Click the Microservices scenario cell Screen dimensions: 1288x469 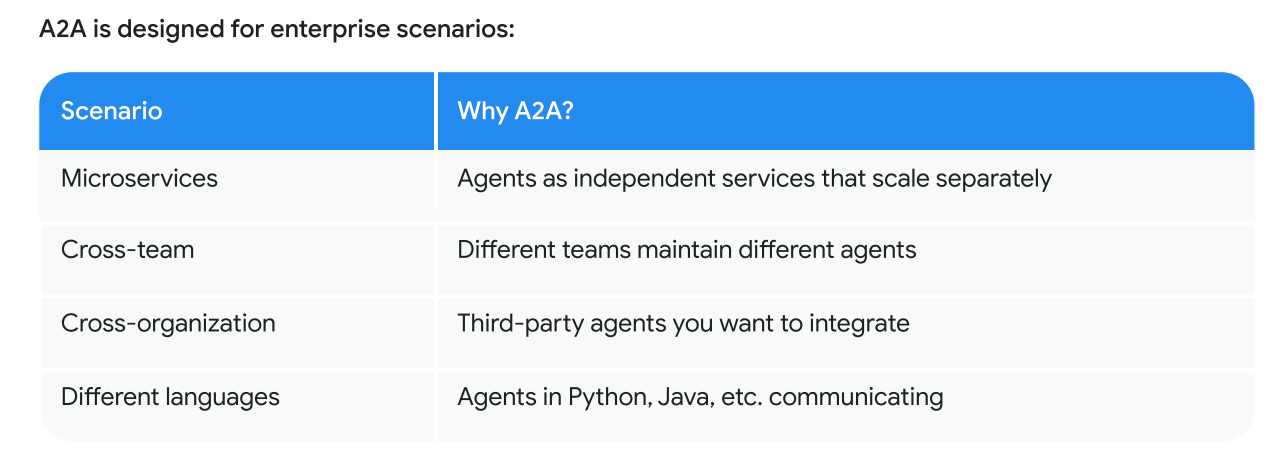[139, 179]
